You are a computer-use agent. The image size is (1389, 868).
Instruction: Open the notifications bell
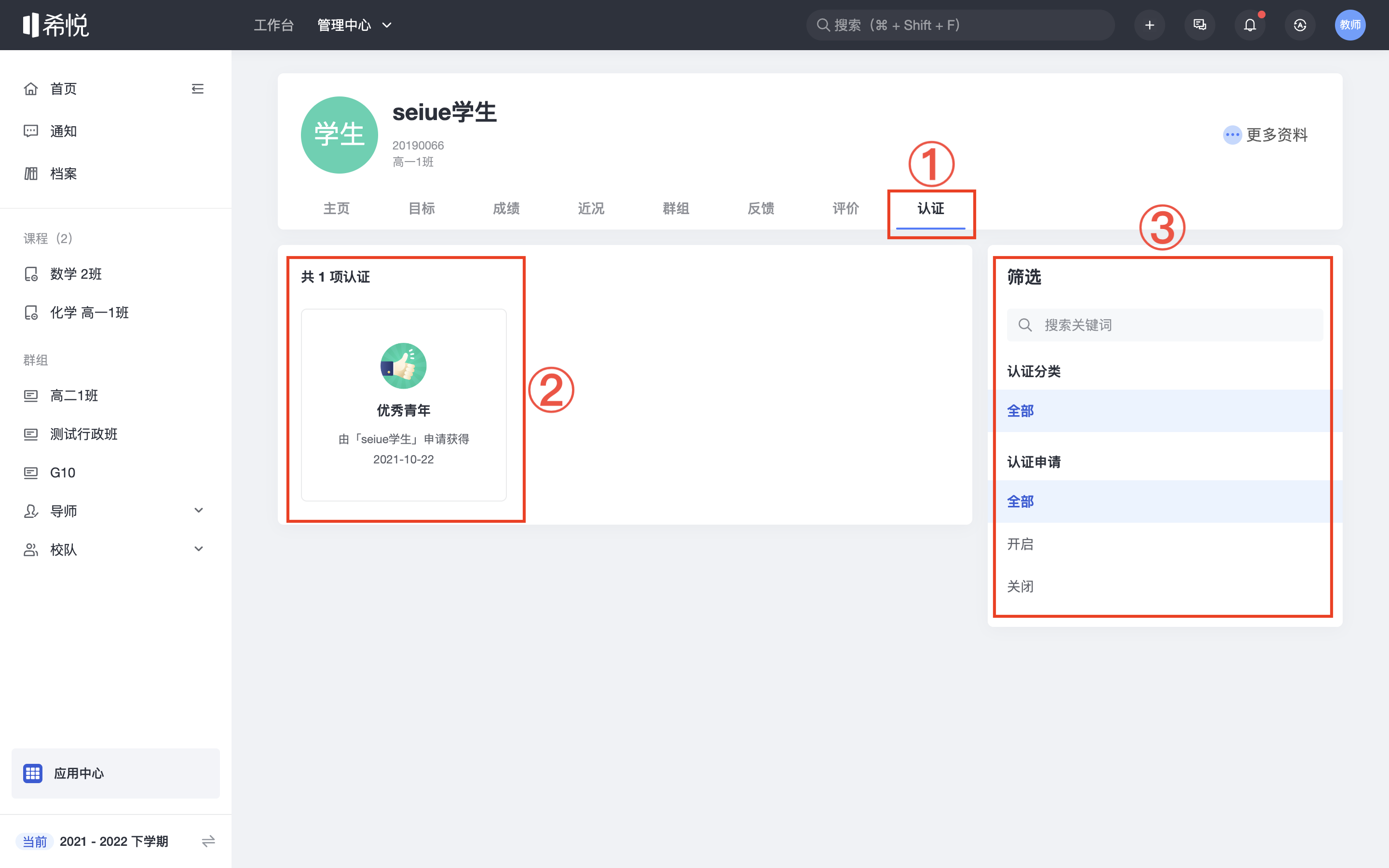[1250, 25]
